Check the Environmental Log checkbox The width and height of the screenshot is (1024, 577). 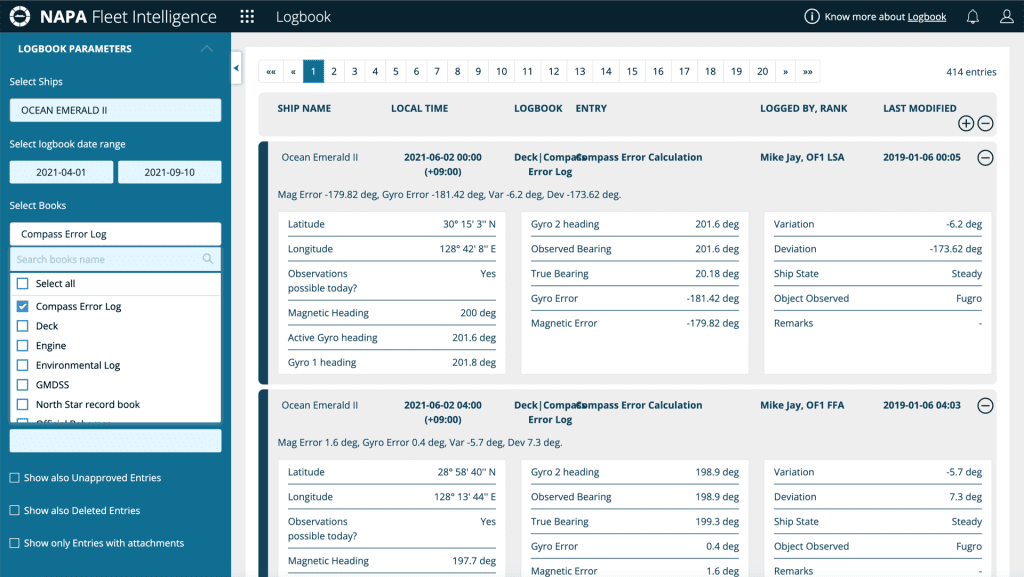coord(23,365)
